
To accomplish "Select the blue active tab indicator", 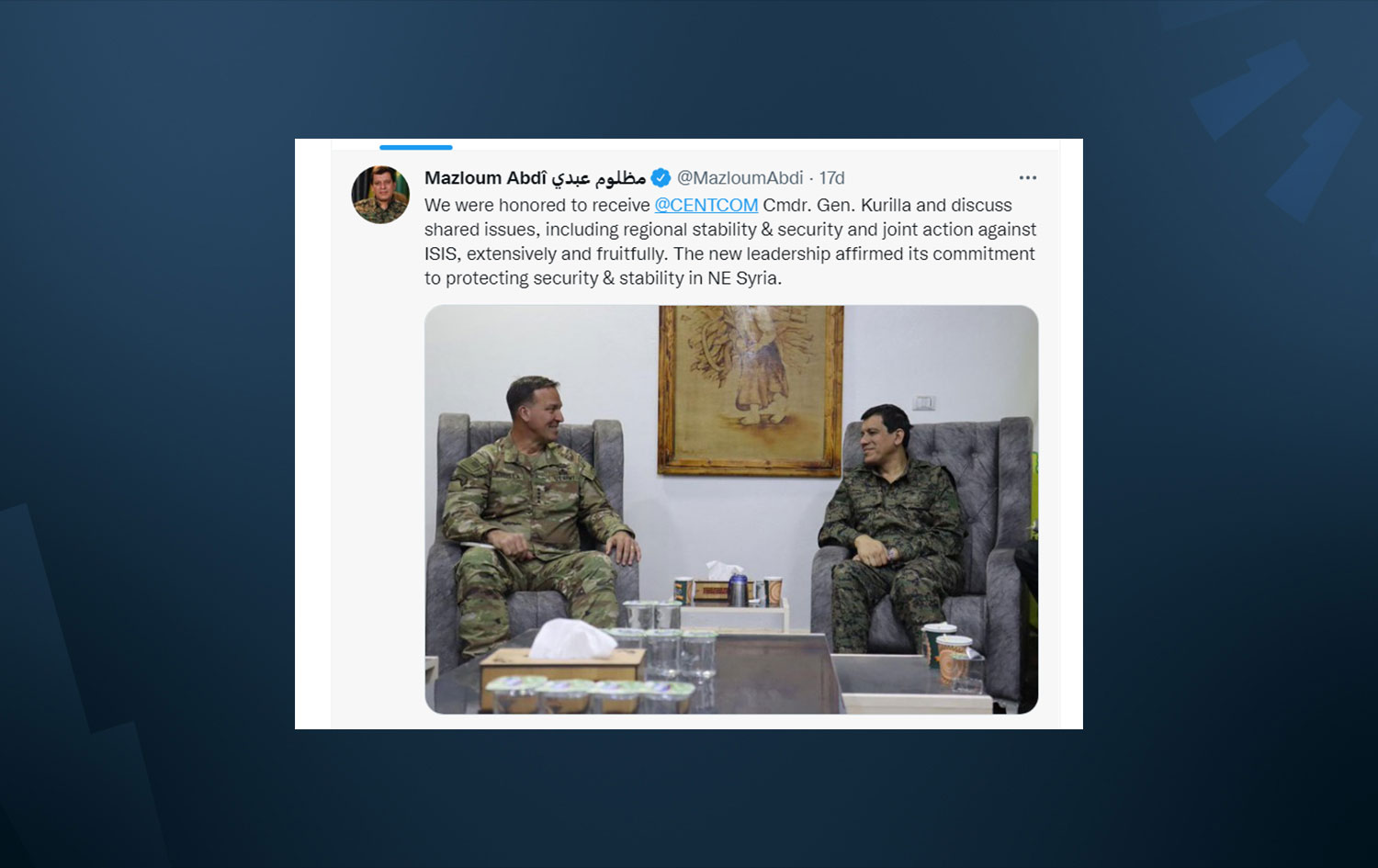I will pos(416,147).
